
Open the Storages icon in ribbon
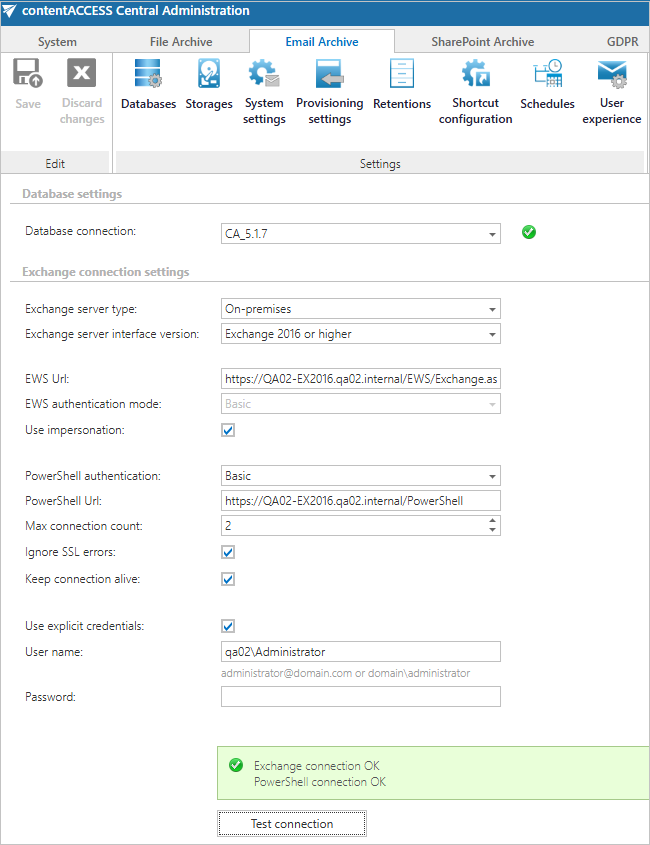pyautogui.click(x=209, y=73)
